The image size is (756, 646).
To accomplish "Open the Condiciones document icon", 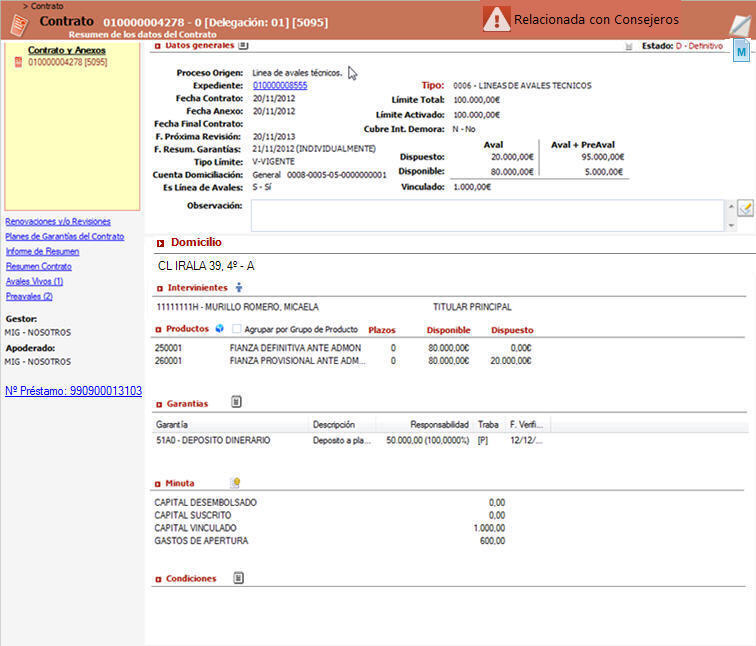I will (238, 577).
